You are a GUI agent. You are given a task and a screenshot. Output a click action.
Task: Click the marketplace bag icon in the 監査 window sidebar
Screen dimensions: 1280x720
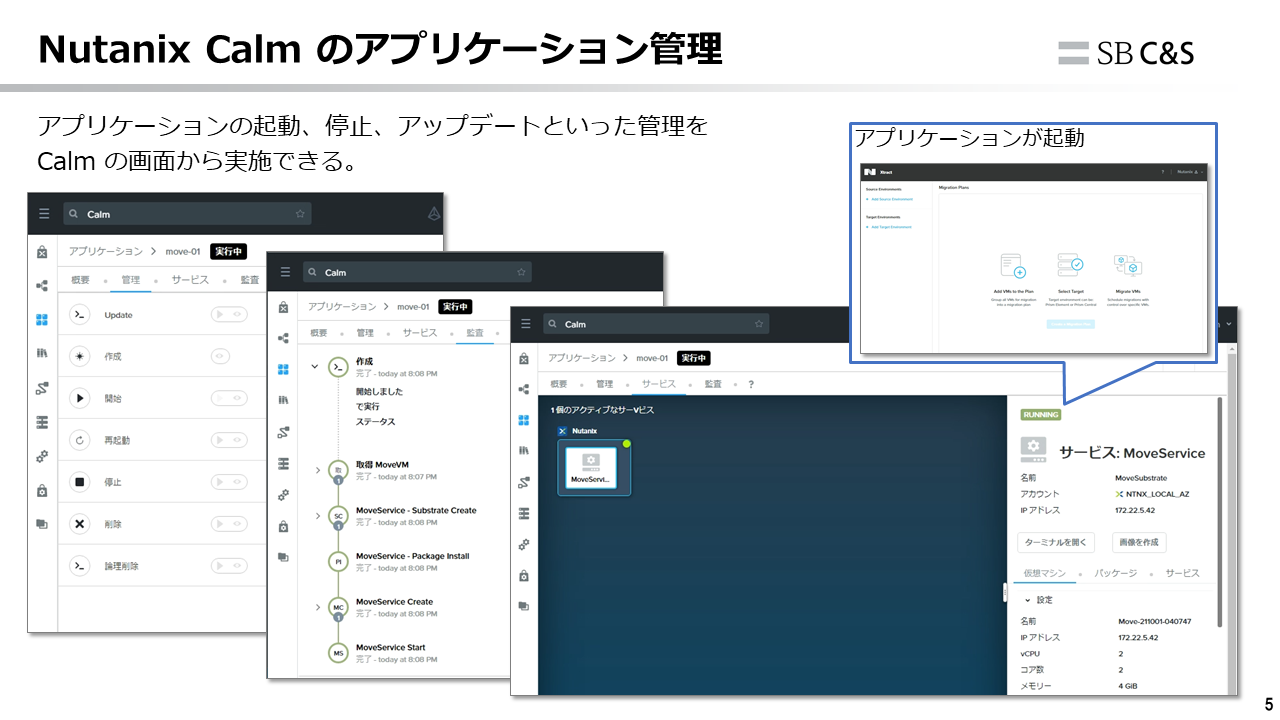tap(284, 306)
